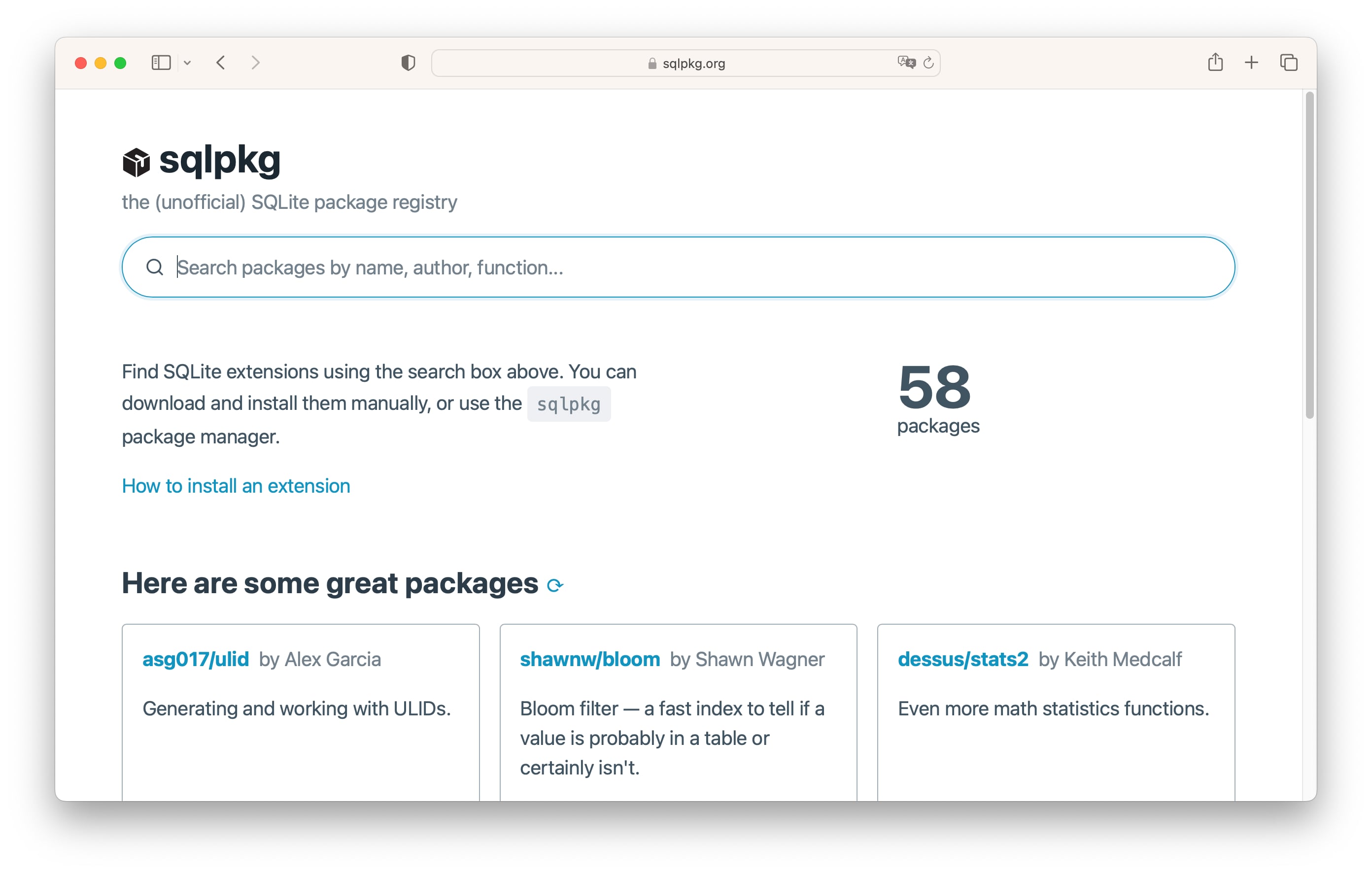1372x874 pixels.
Task: Open the dessus/stats2 package
Action: 963,659
